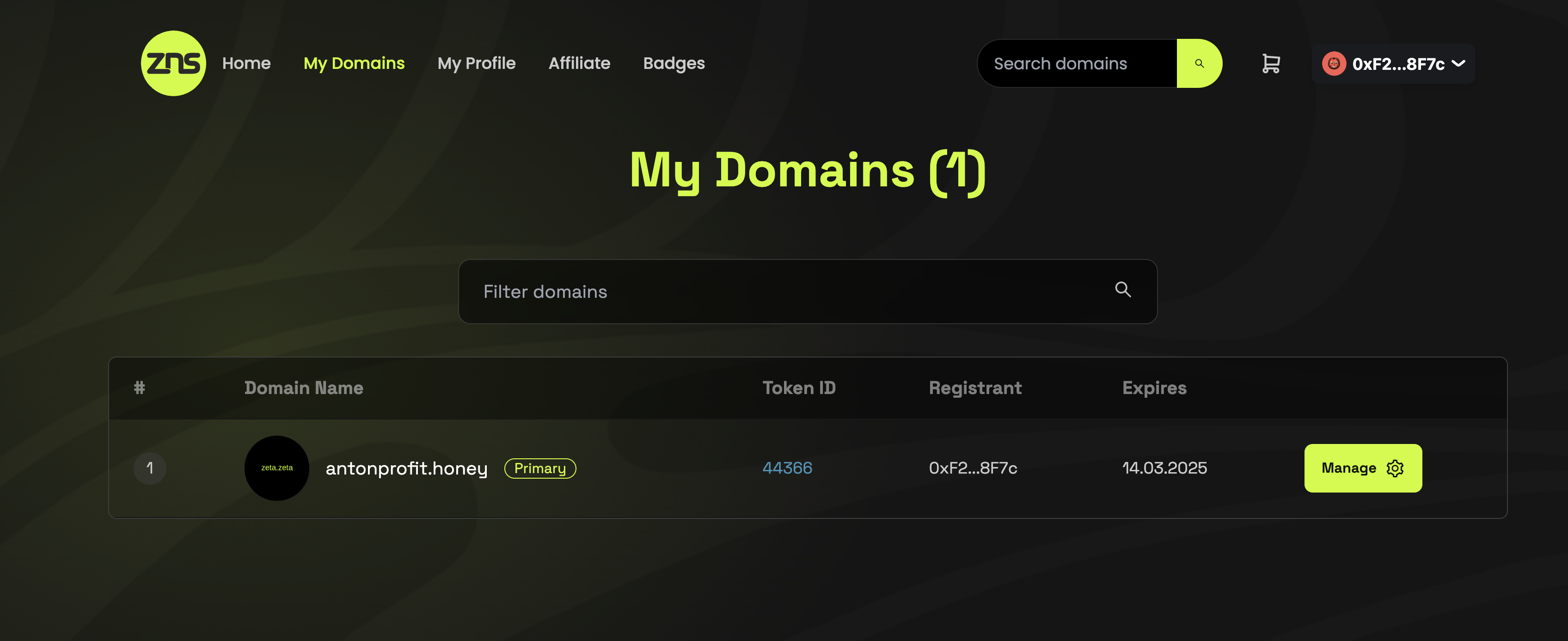The height and width of the screenshot is (641, 1568).
Task: Click the zeta.zeta domain avatar
Action: (x=277, y=468)
